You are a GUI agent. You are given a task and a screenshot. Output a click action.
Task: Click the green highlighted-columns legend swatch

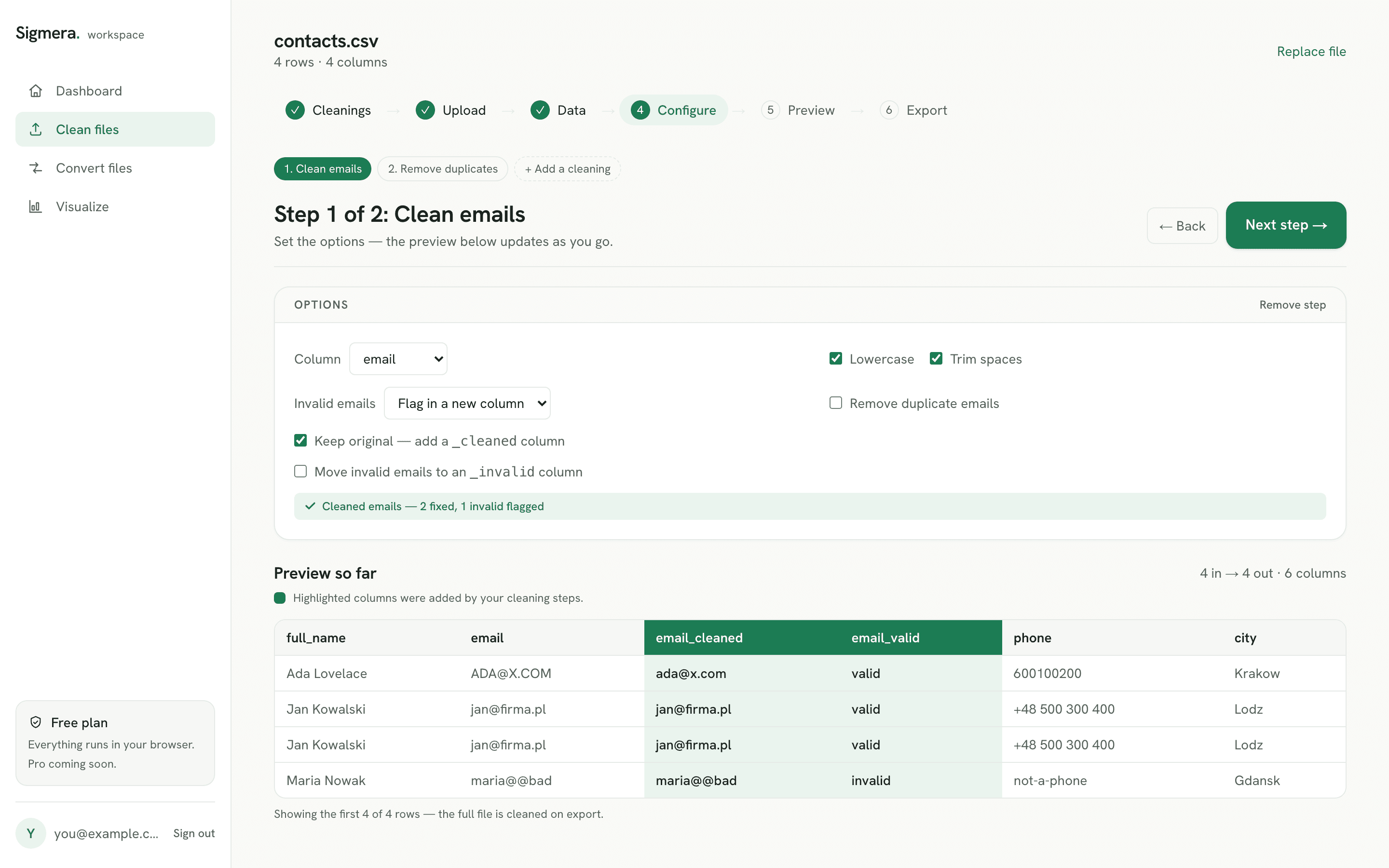coord(280,597)
